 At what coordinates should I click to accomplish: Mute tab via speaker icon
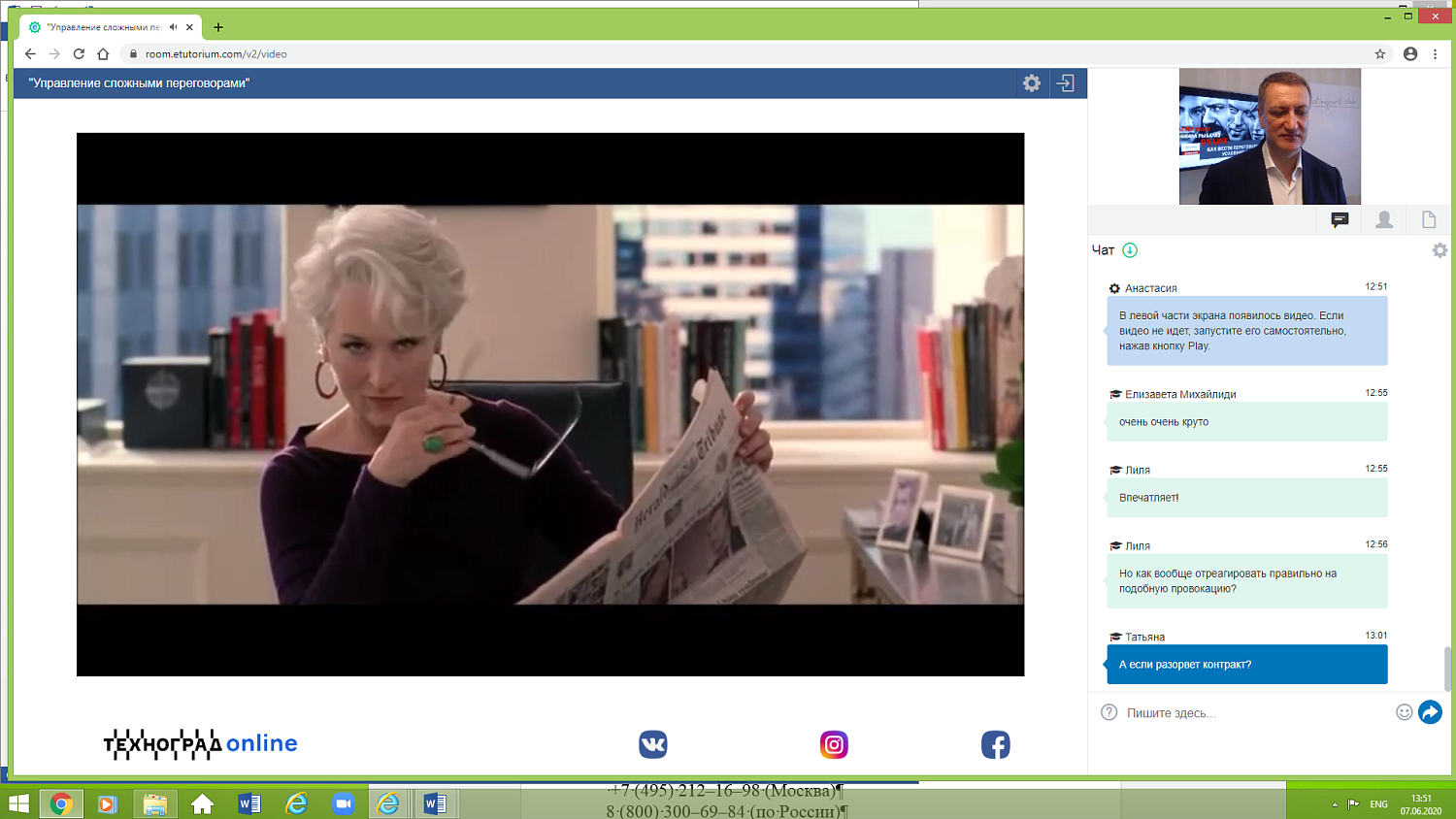tap(173, 27)
